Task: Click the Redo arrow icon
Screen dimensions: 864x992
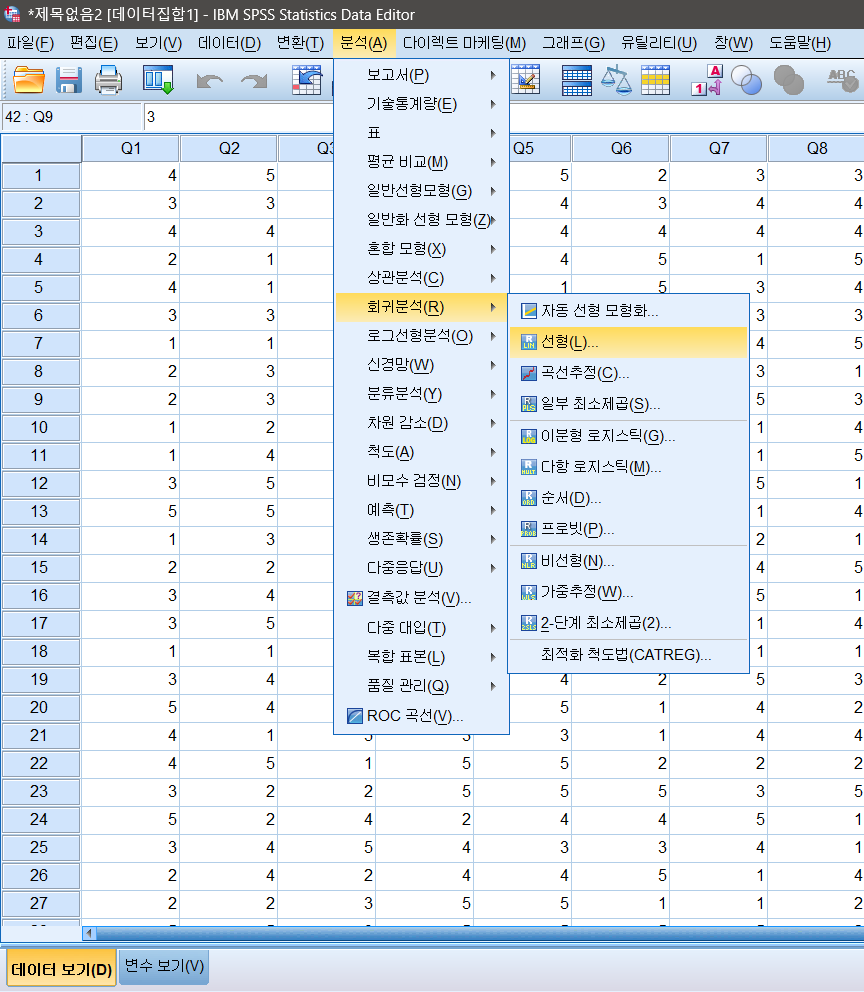Action: (254, 81)
